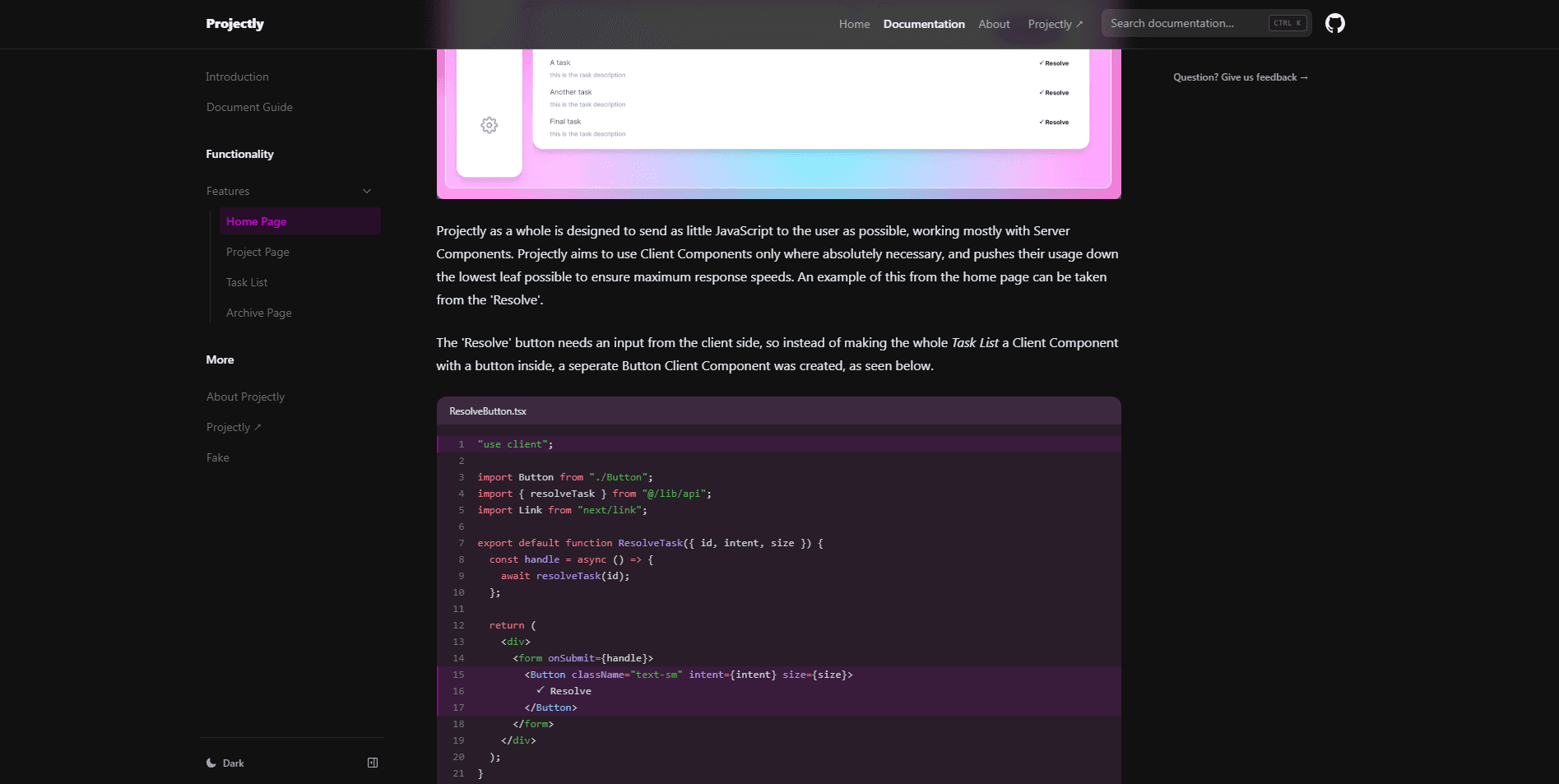The width and height of the screenshot is (1559, 784).
Task: Select Project Page in sidebar
Action: (x=258, y=252)
